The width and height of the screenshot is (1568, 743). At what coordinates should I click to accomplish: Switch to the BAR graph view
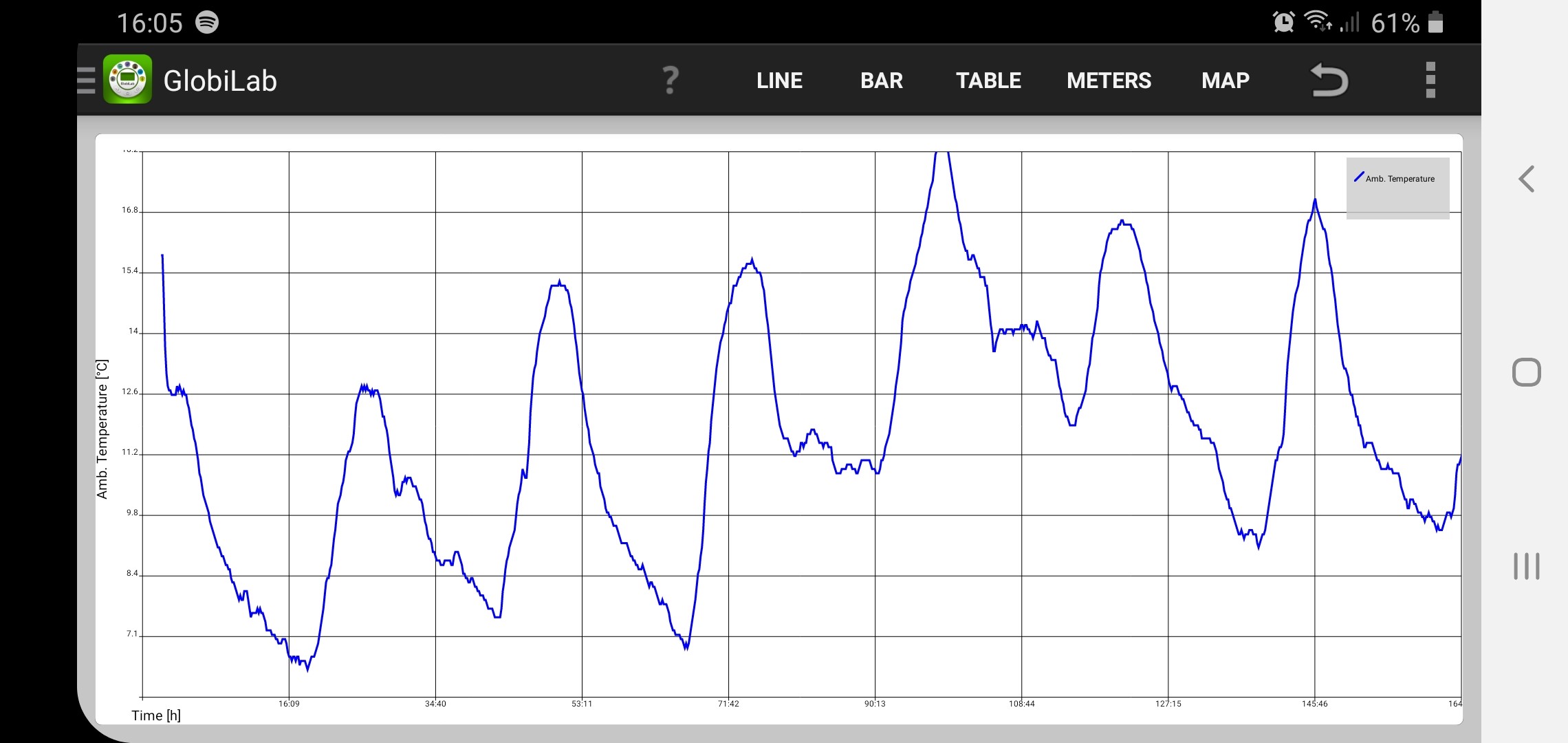(881, 80)
